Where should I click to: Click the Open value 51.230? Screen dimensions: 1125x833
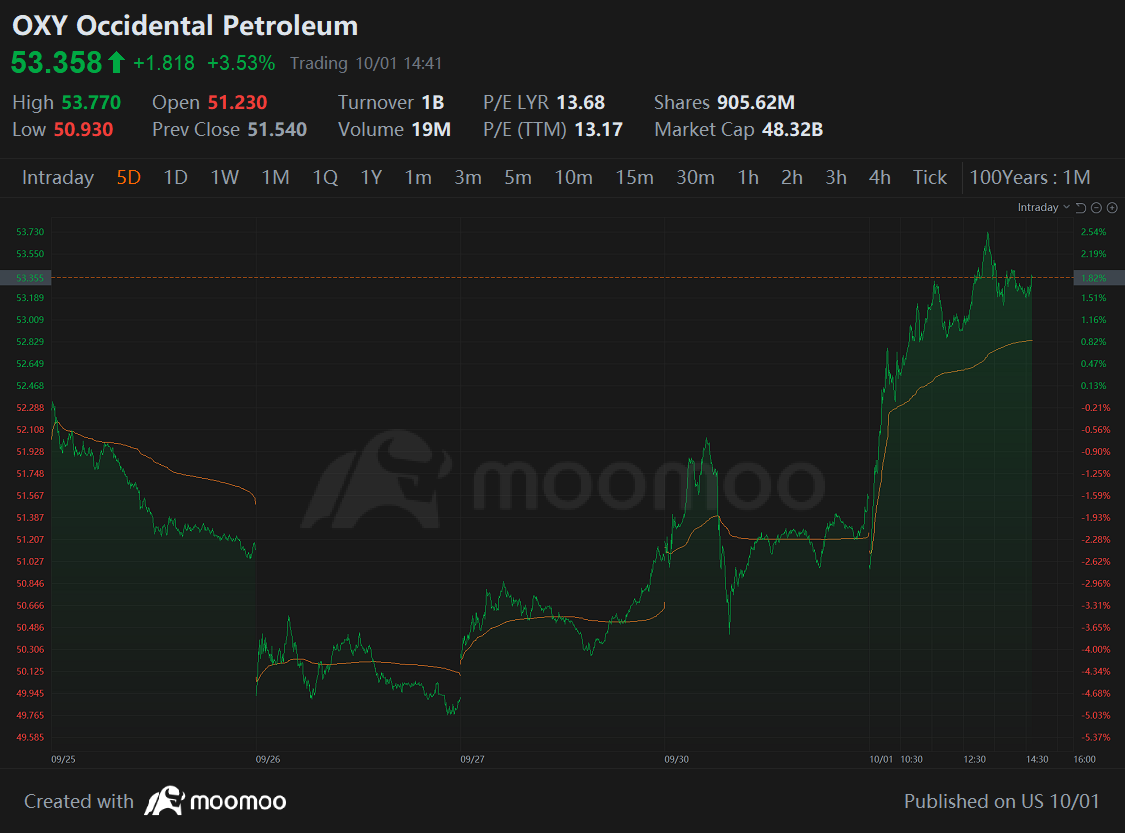point(237,103)
